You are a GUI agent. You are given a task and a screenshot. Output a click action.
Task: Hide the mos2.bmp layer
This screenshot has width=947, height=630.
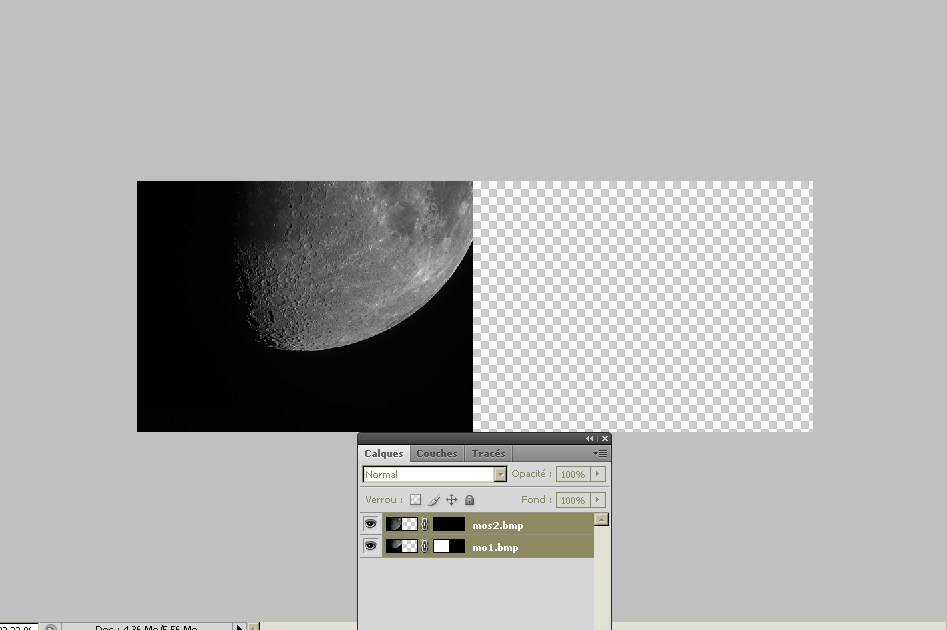370,524
